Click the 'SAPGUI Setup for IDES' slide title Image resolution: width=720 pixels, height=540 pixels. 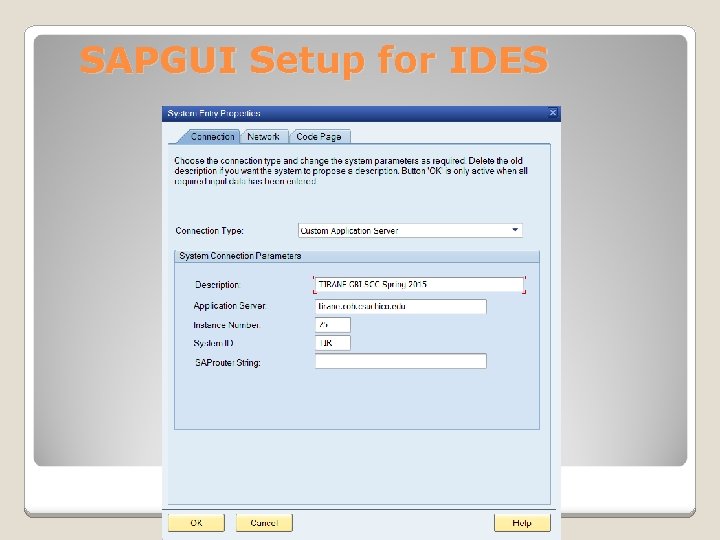click(x=314, y=60)
